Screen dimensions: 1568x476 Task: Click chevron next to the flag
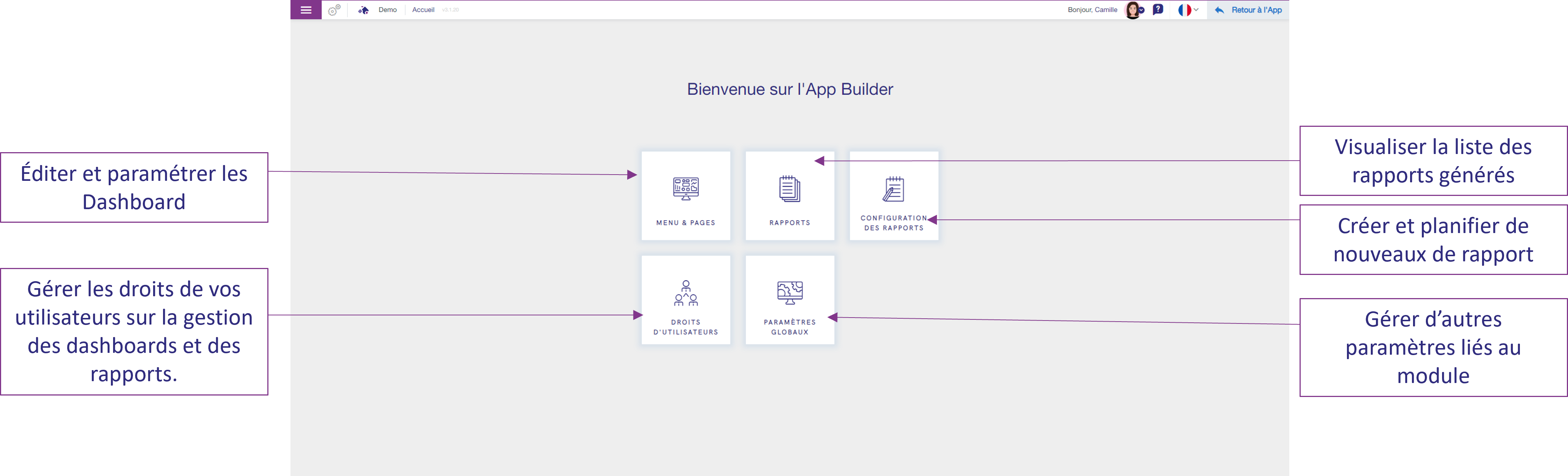coord(1196,10)
